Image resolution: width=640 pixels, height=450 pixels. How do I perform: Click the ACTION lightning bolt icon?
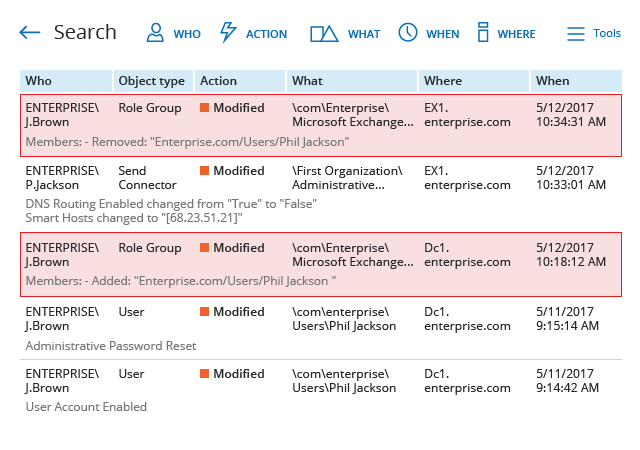pyautogui.click(x=228, y=32)
